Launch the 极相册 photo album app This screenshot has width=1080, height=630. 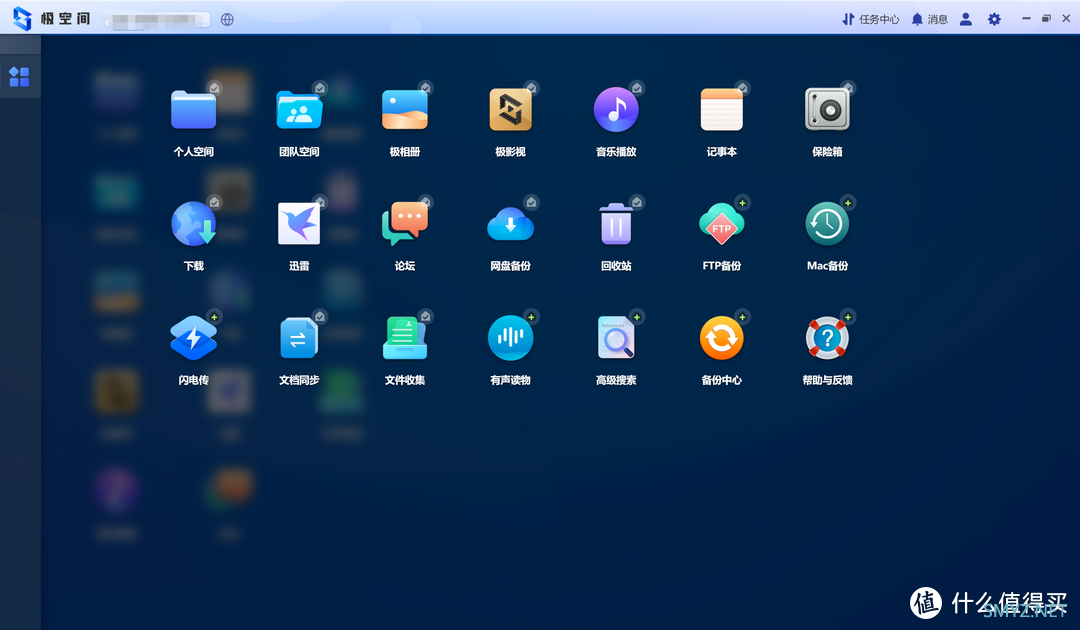(405, 110)
